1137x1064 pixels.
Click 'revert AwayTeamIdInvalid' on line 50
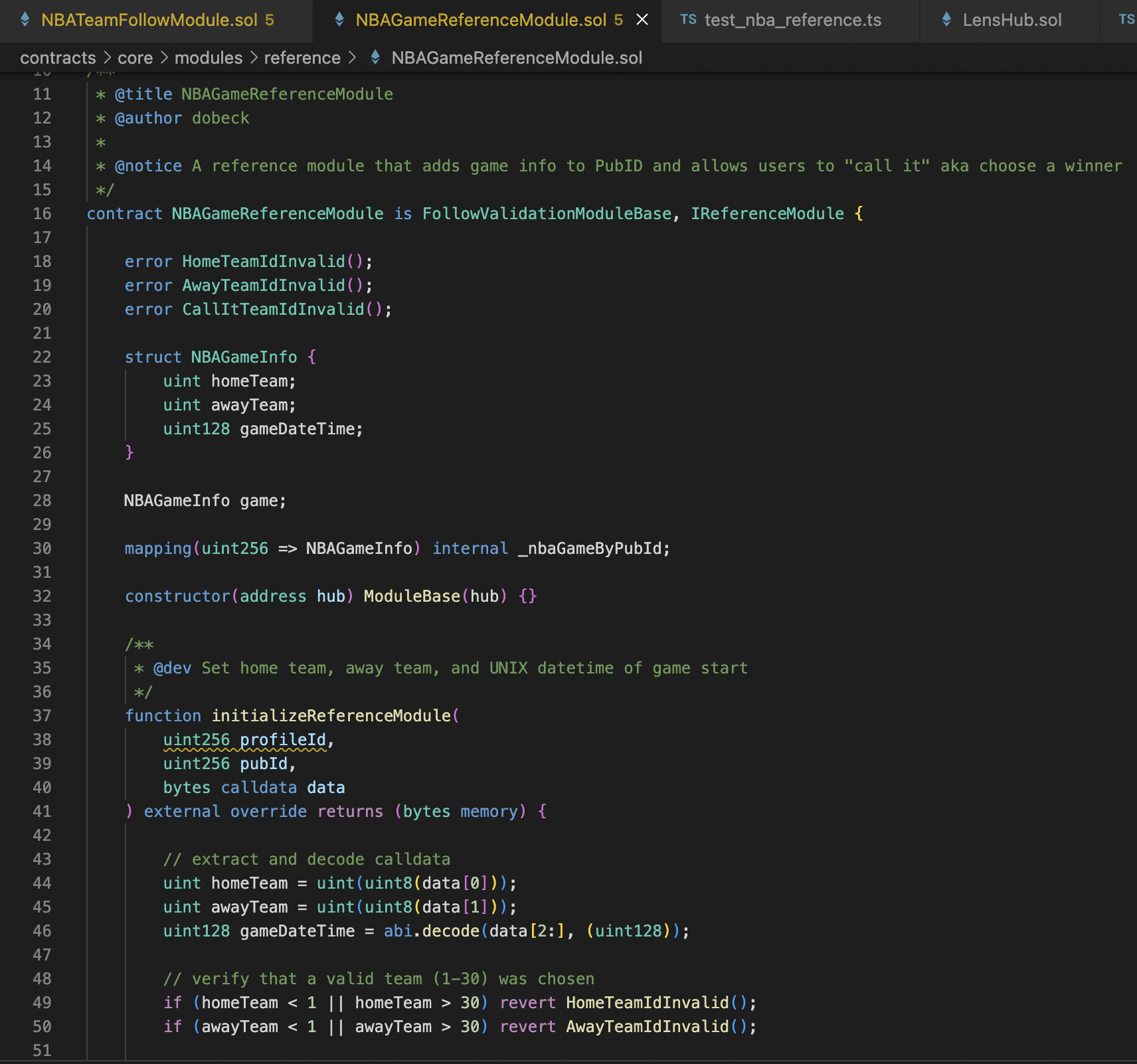click(x=614, y=1027)
